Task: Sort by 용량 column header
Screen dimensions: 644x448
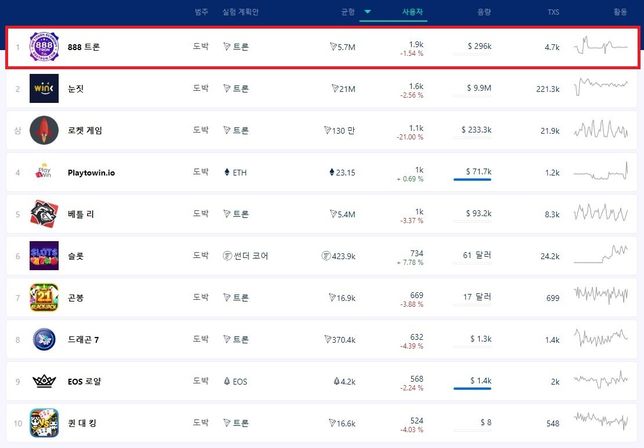Action: (x=482, y=13)
